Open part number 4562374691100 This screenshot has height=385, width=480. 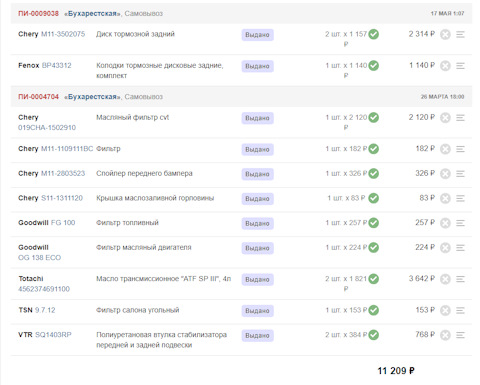[x=44, y=289]
